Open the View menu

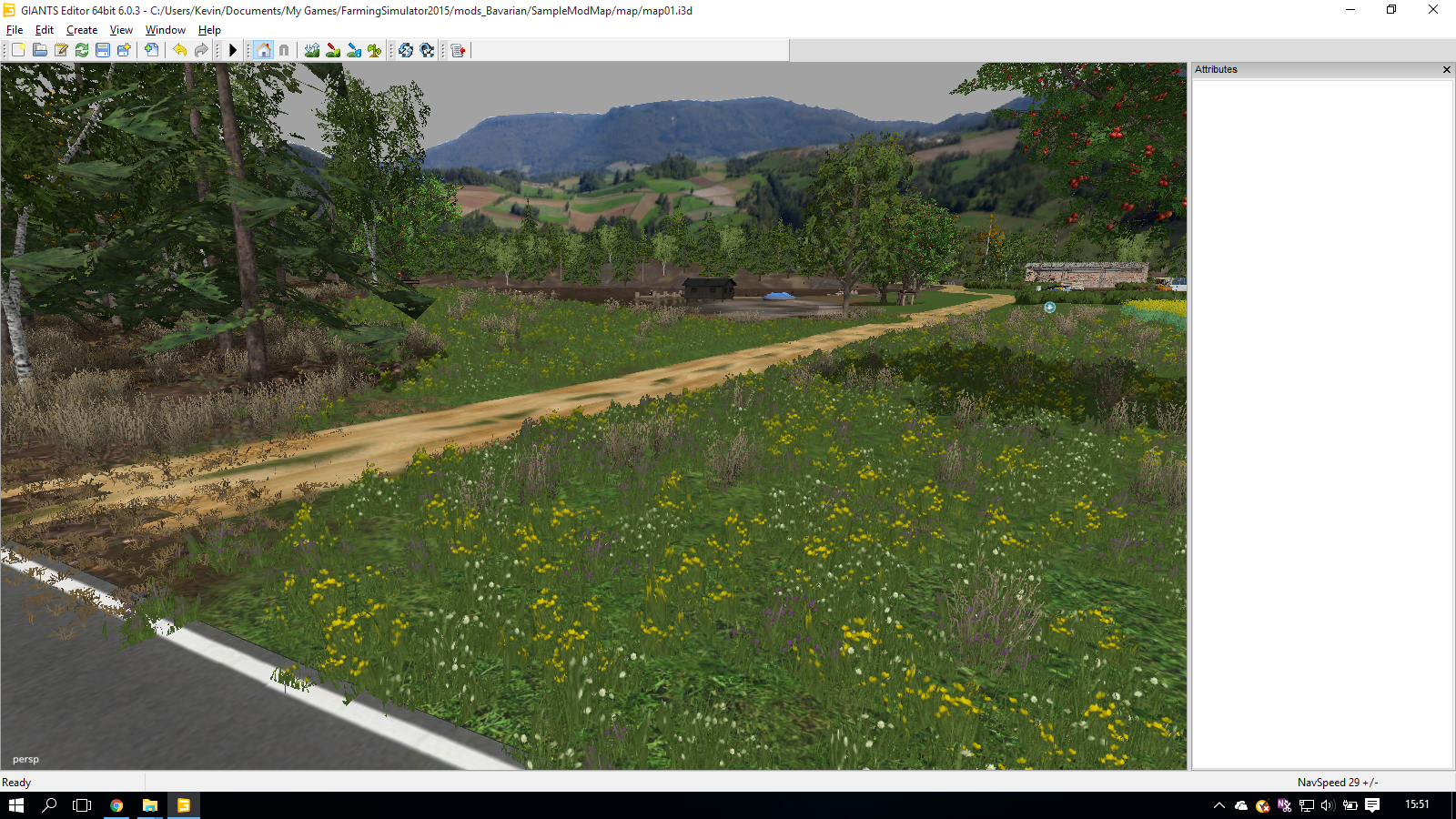tap(121, 30)
